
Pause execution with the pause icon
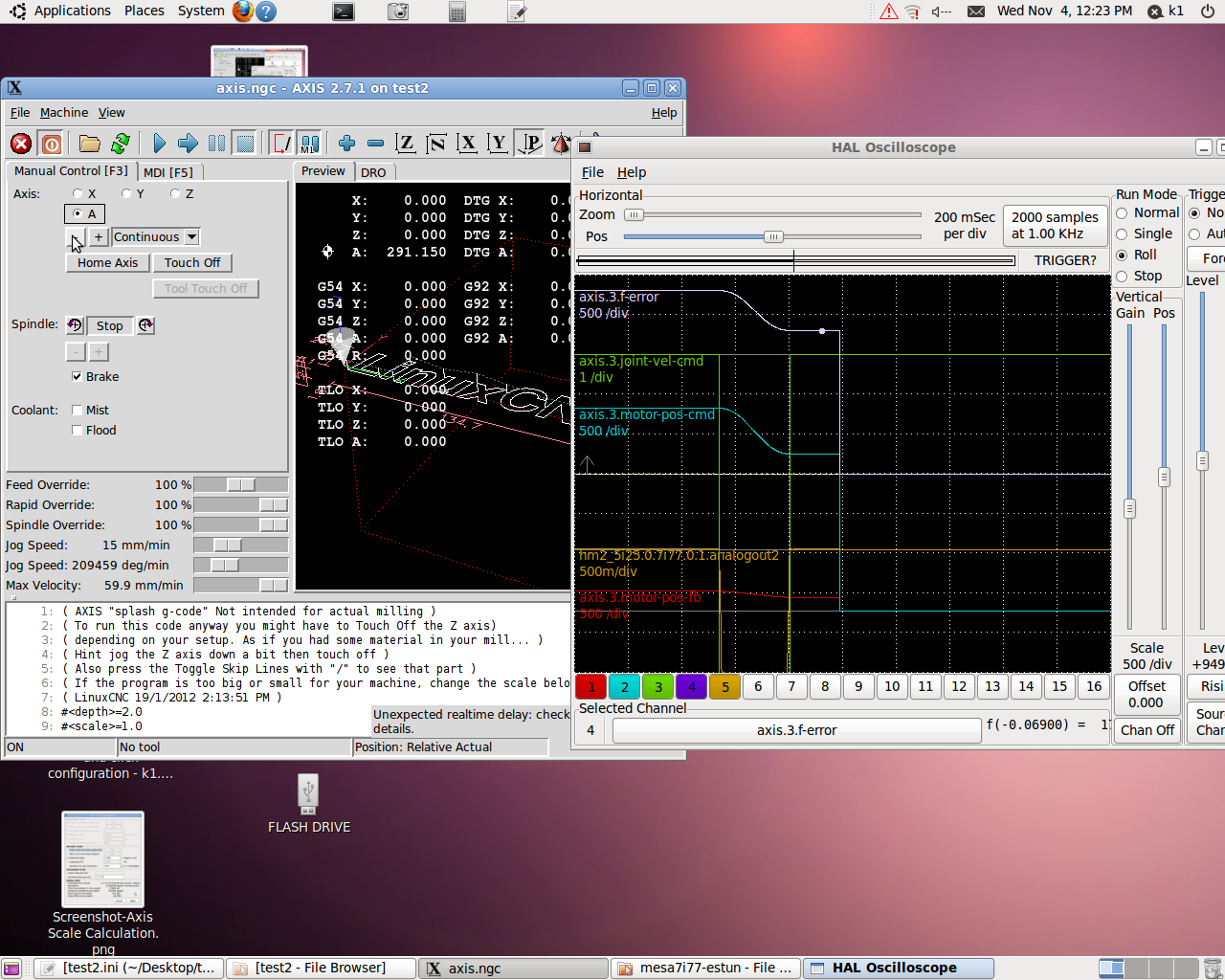[x=217, y=144]
